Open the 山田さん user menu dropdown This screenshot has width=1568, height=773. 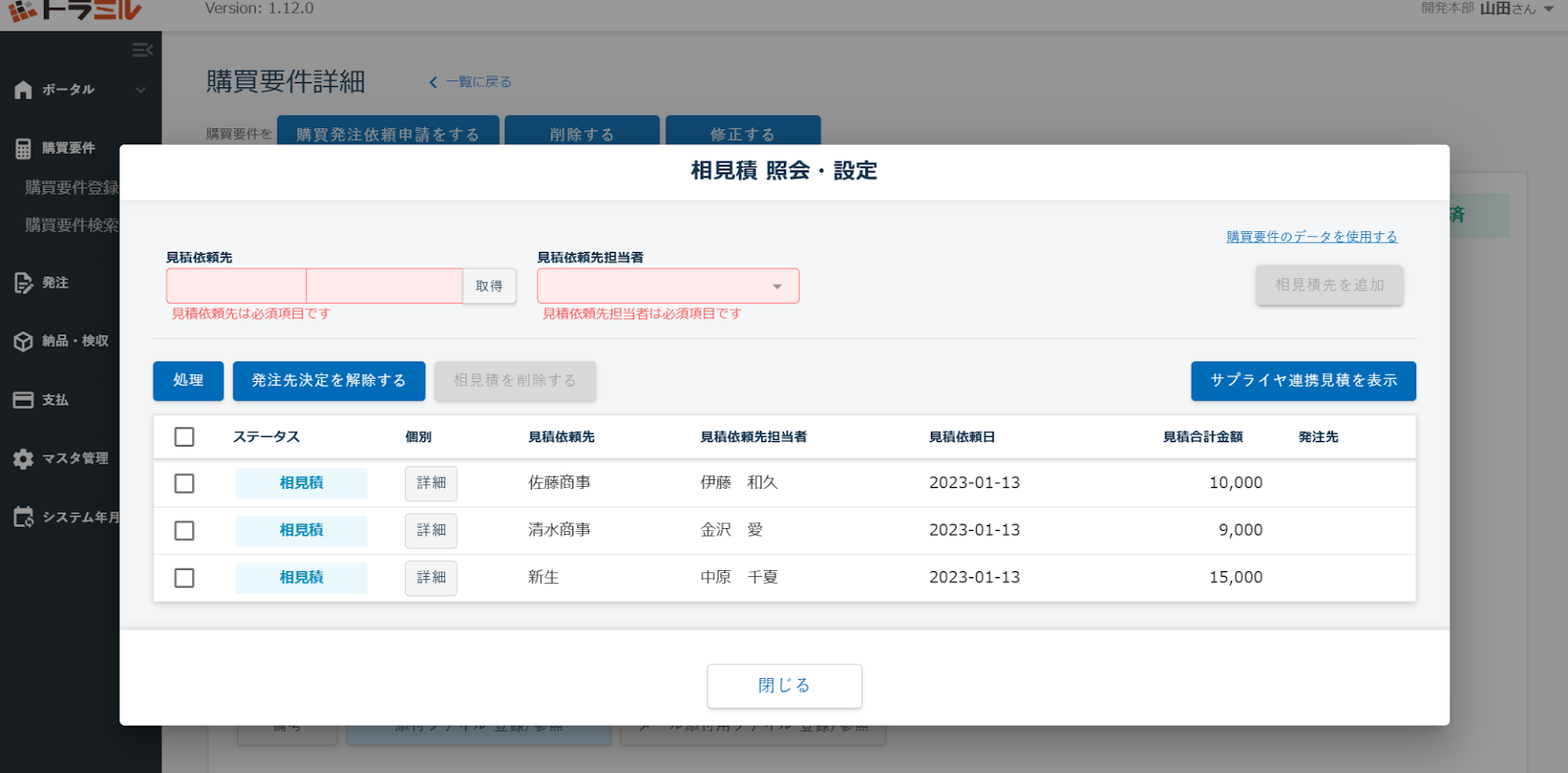(1548, 9)
